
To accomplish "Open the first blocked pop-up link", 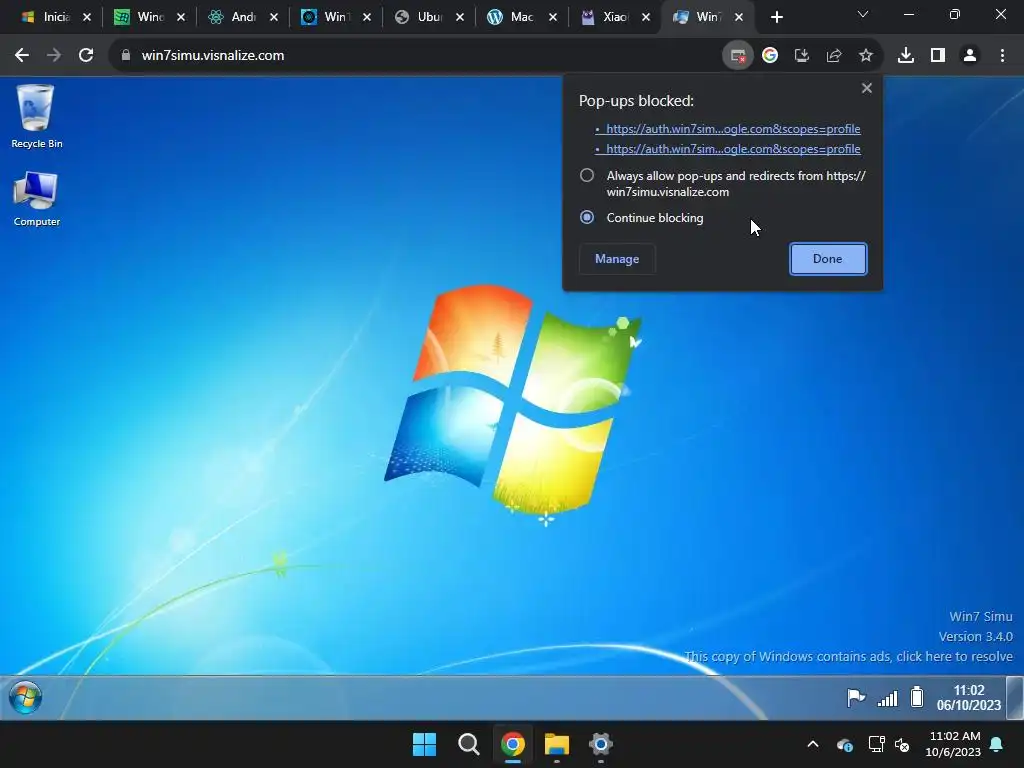I will (x=733, y=129).
